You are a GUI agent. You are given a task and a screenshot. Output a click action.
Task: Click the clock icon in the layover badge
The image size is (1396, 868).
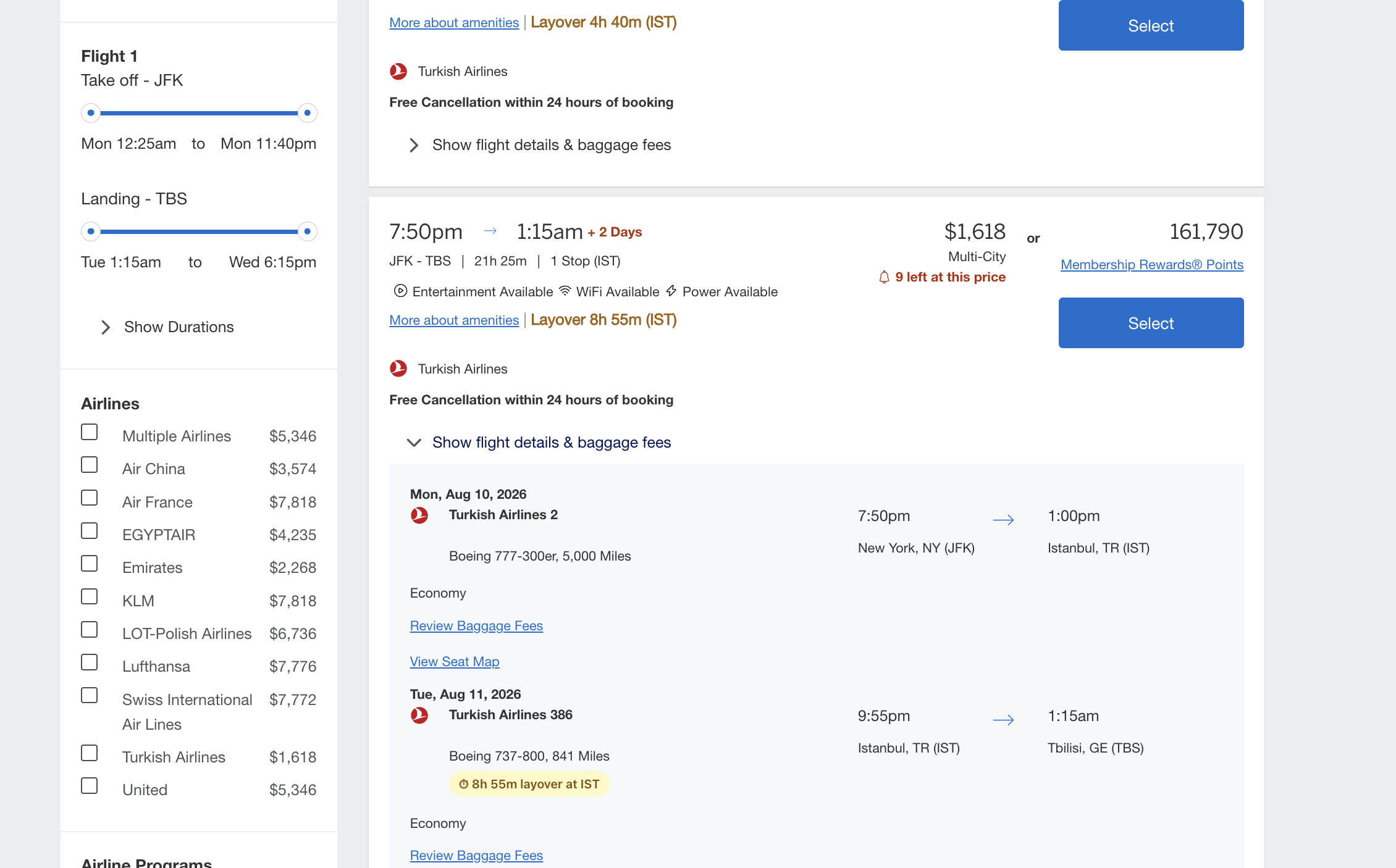[x=463, y=784]
